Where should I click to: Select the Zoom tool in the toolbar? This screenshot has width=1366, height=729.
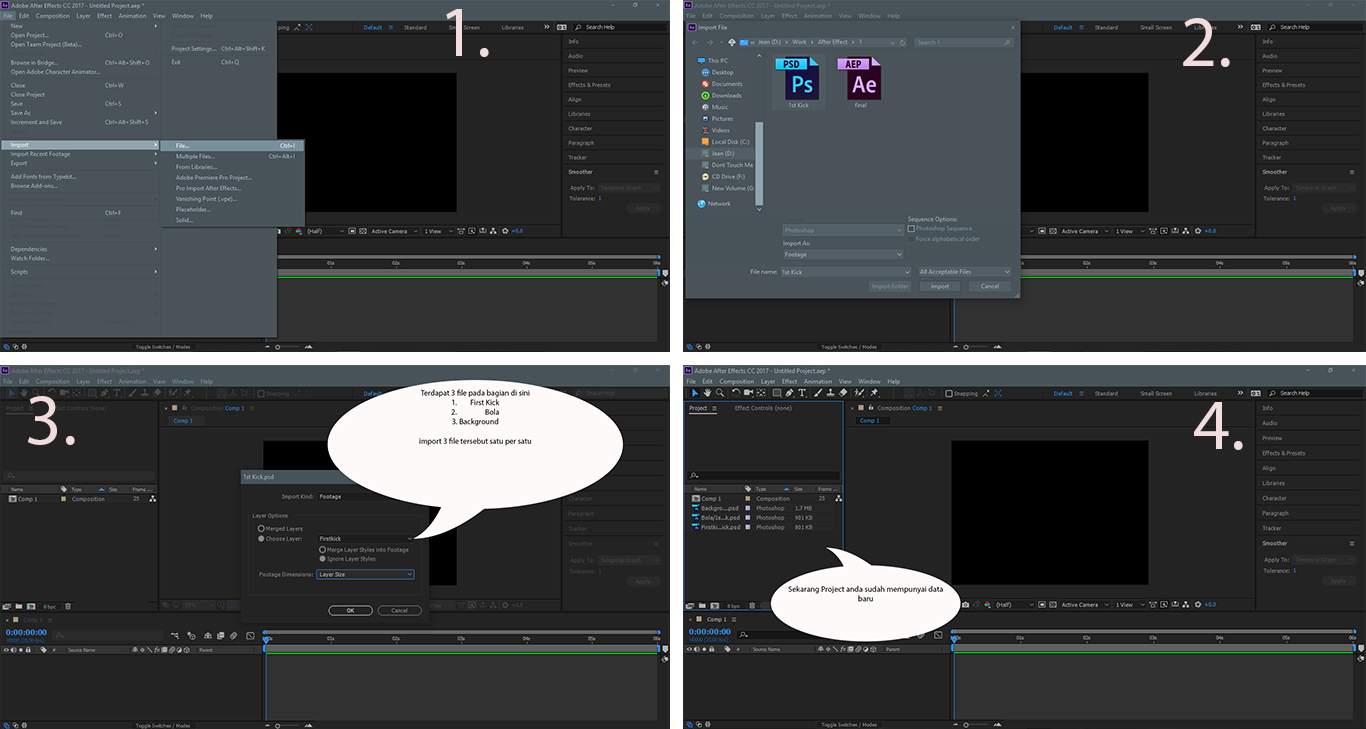click(719, 393)
